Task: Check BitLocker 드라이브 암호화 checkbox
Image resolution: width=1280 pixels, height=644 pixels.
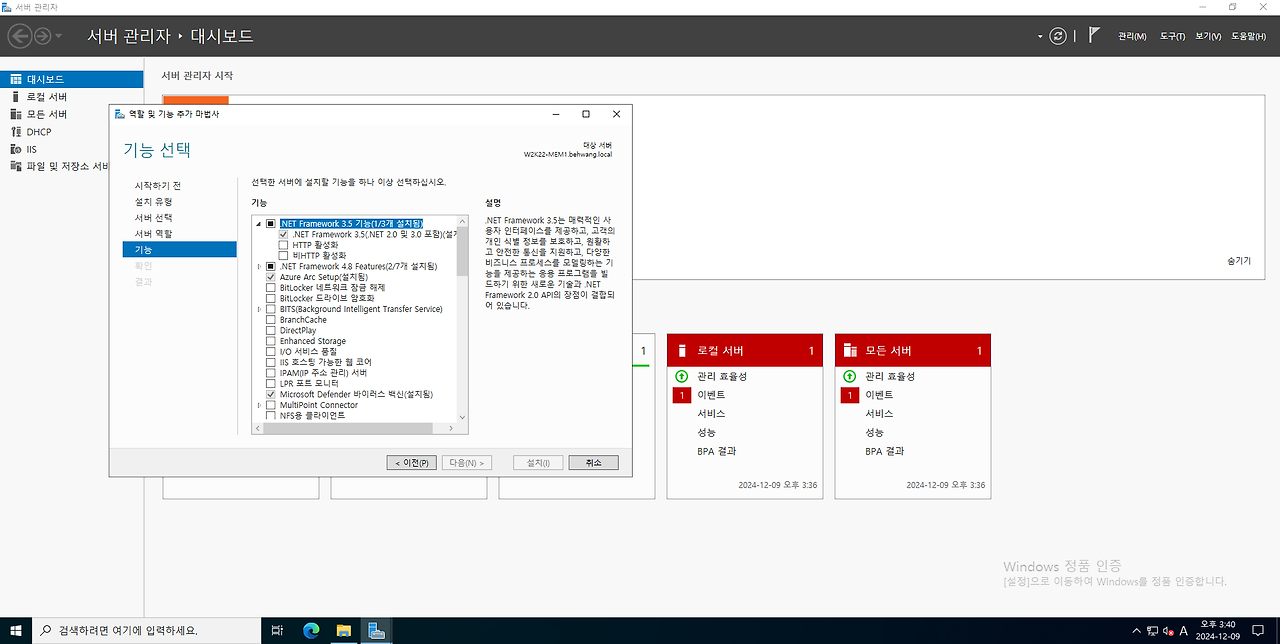Action: pyautogui.click(x=270, y=298)
